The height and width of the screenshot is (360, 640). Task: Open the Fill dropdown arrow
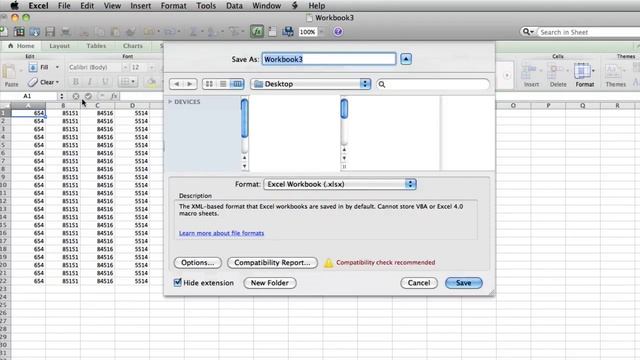57,67
